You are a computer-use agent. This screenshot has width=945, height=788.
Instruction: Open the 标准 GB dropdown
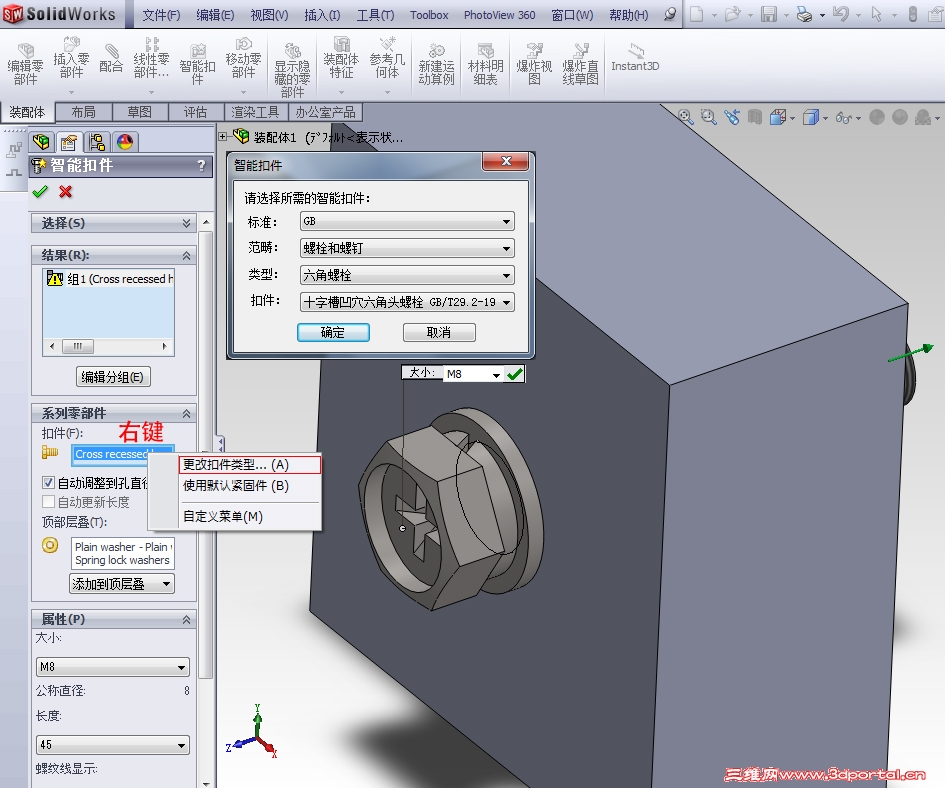(407, 221)
